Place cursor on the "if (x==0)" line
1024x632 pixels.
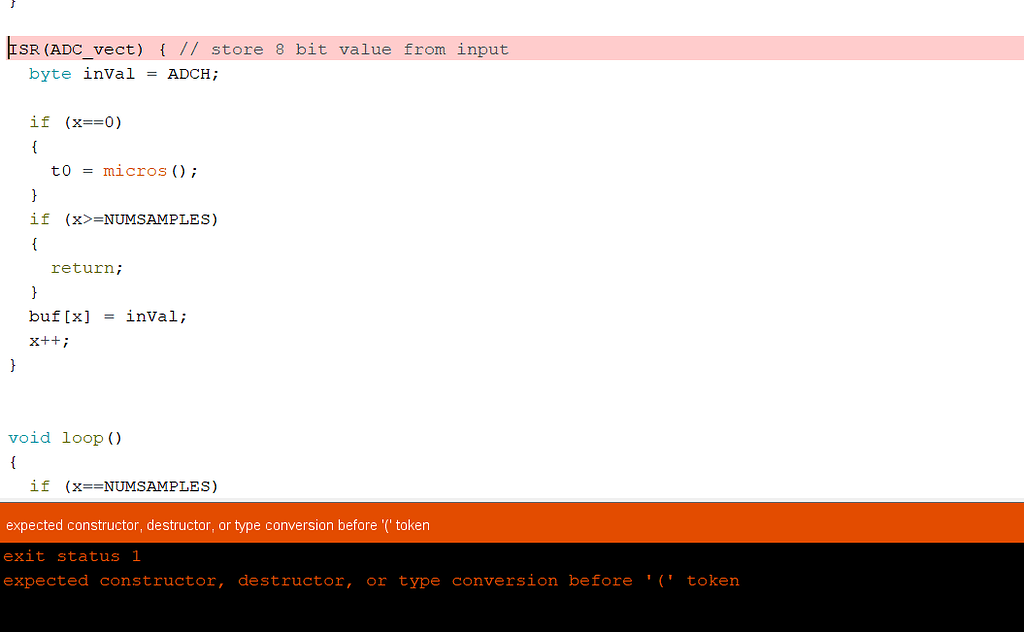[82, 122]
